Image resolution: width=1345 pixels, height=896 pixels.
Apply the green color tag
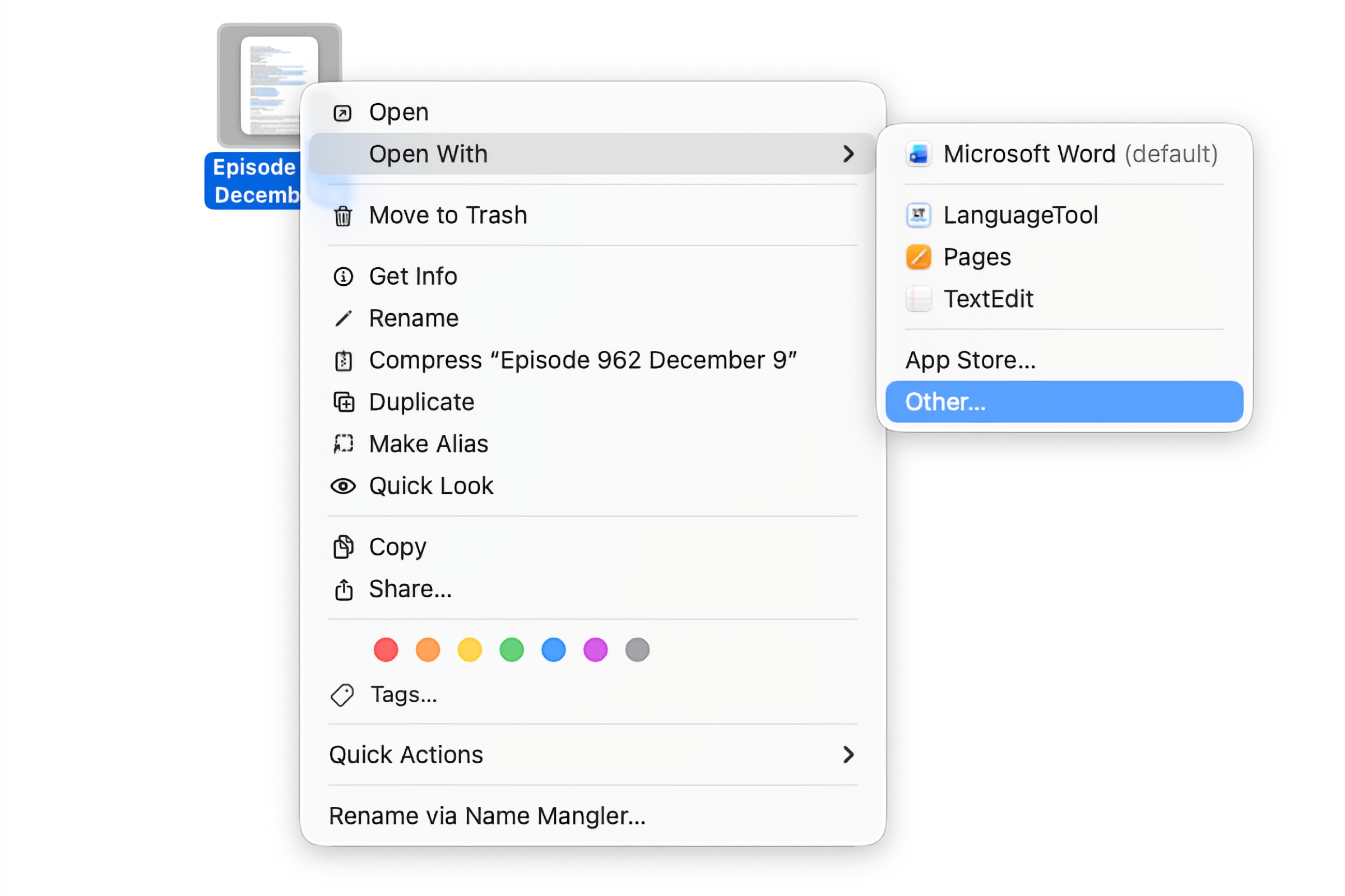pos(511,650)
